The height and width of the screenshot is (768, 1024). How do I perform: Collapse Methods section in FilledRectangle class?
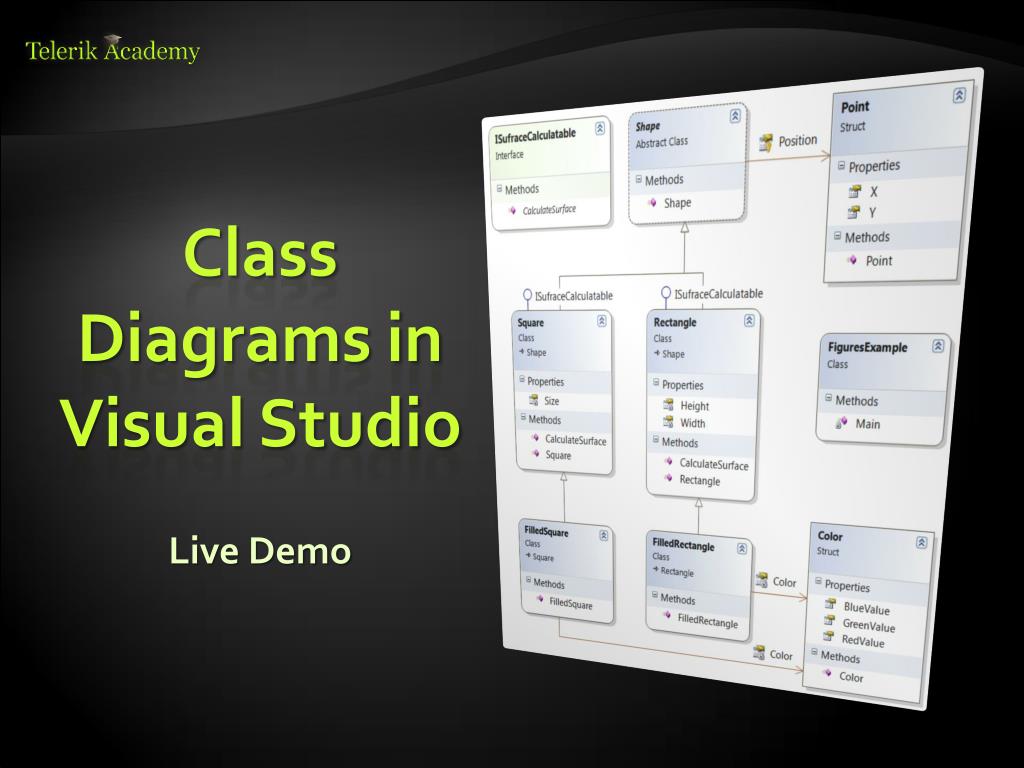pos(654,595)
